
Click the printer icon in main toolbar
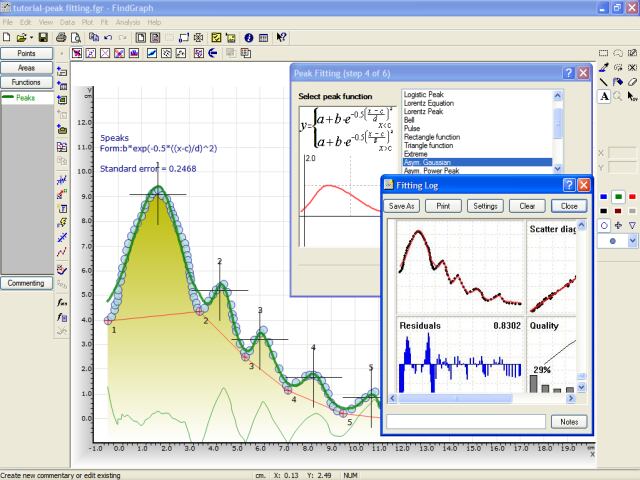(61, 38)
